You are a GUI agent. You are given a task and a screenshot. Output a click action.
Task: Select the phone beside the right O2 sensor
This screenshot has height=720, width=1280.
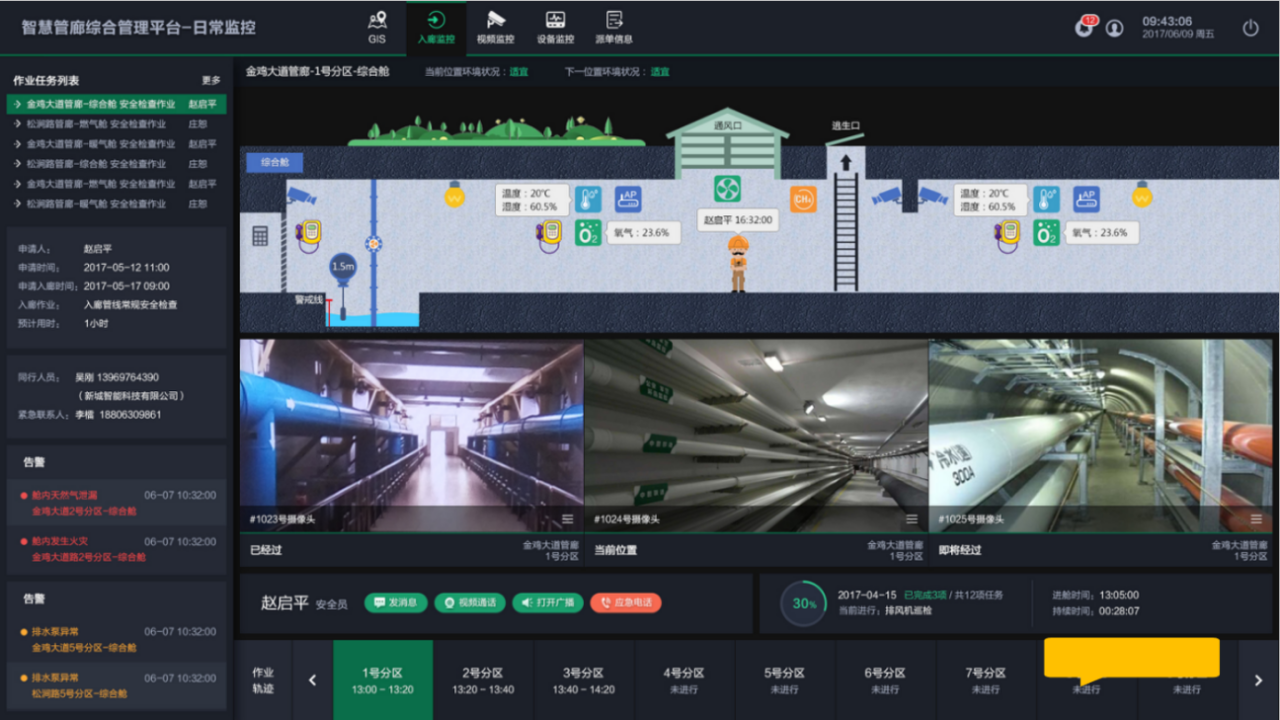click(1008, 236)
